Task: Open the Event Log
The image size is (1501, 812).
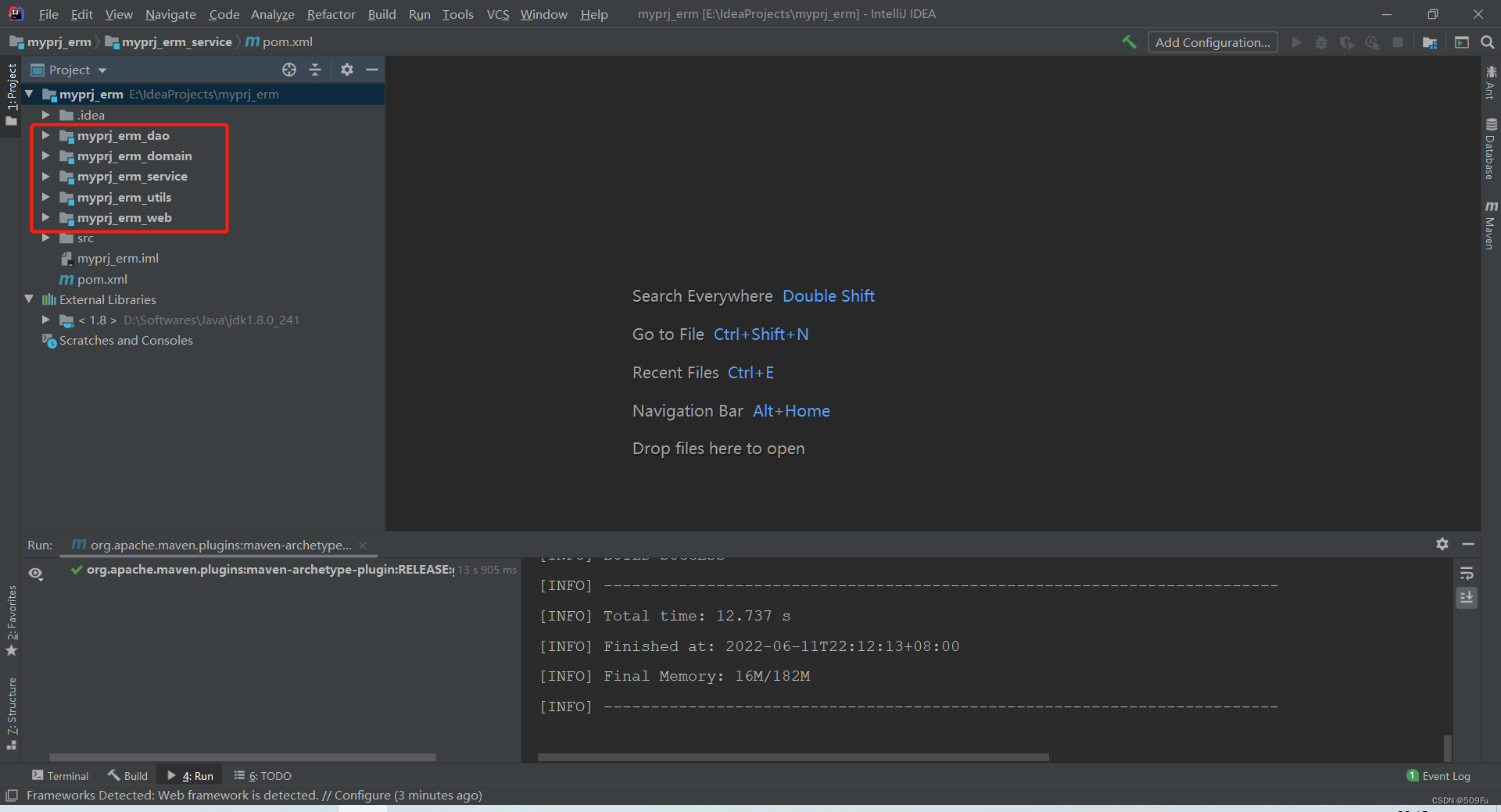Action: [1438, 776]
